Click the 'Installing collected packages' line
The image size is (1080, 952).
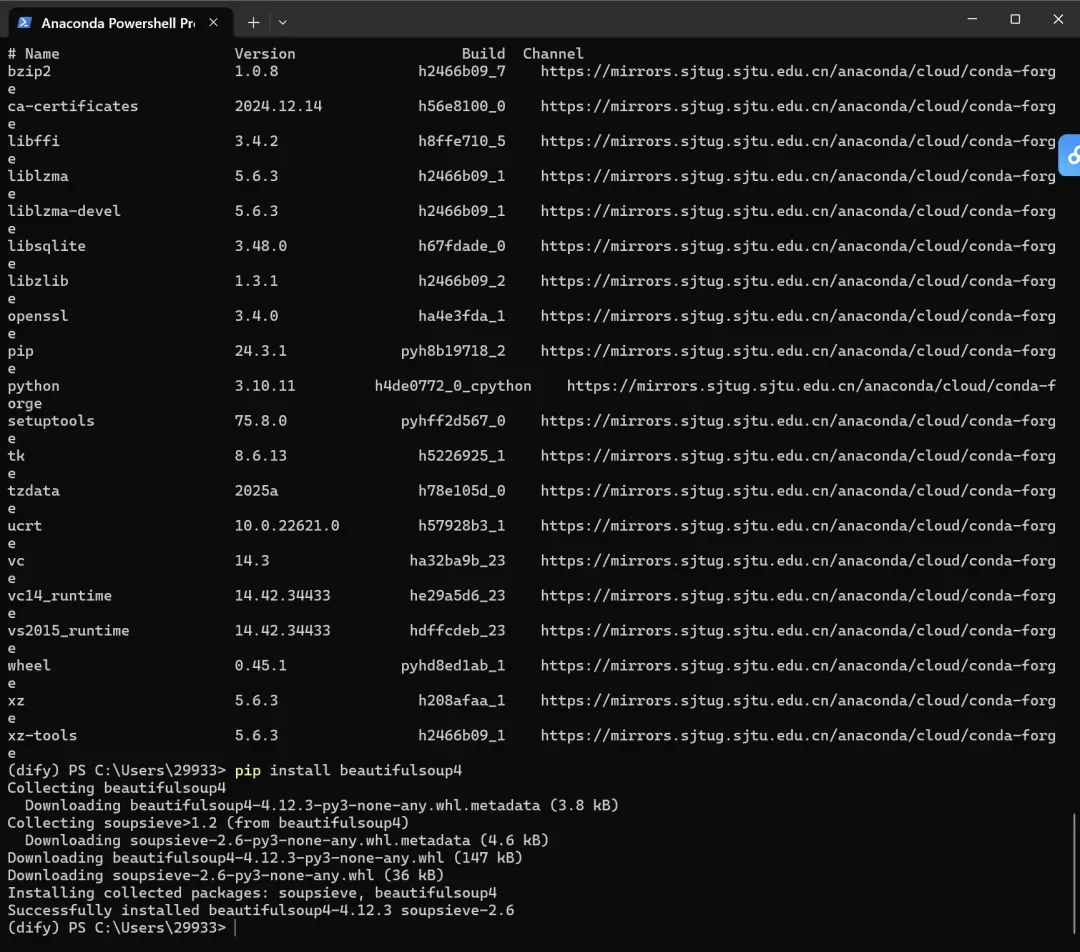coord(252,893)
